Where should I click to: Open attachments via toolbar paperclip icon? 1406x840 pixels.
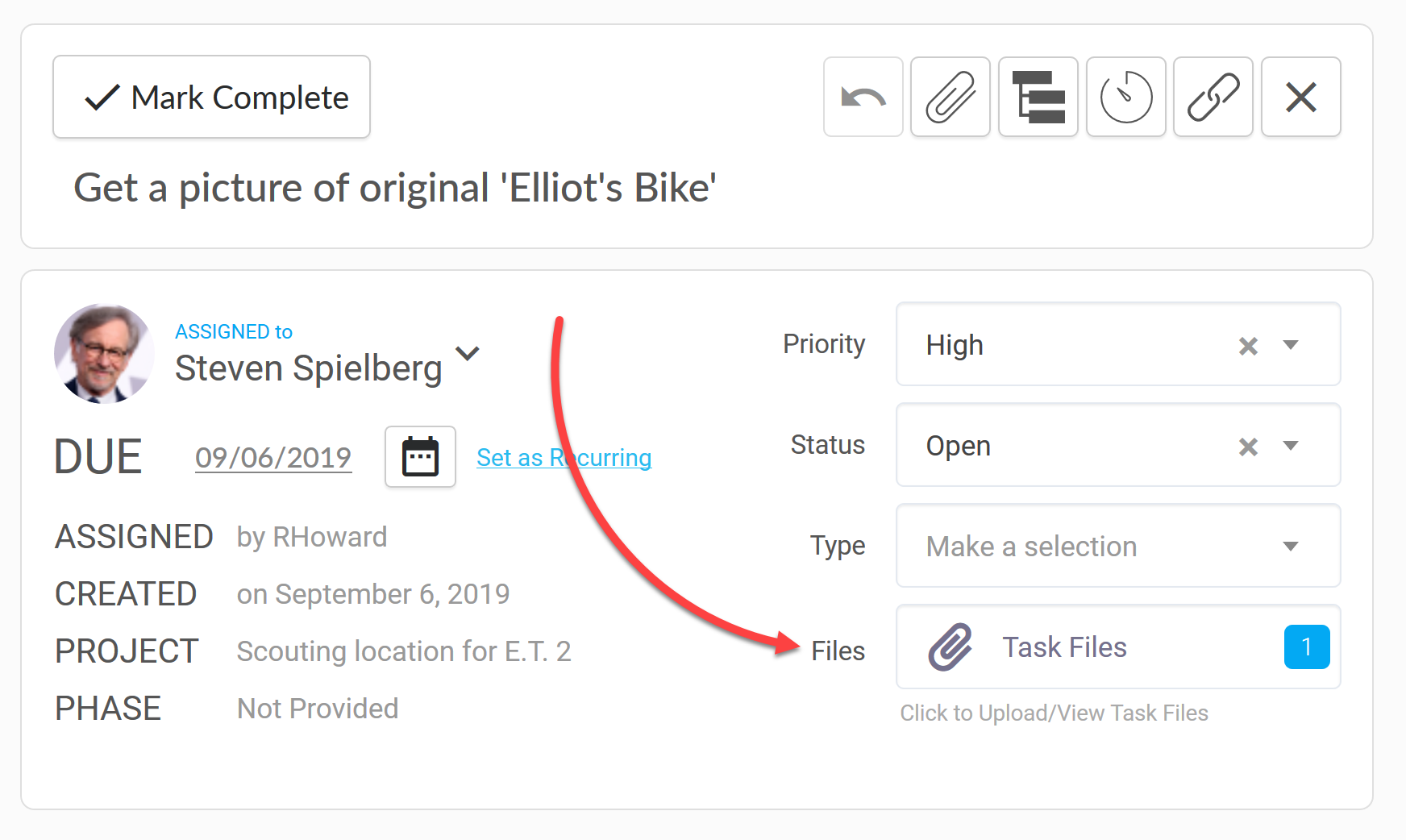click(x=951, y=98)
